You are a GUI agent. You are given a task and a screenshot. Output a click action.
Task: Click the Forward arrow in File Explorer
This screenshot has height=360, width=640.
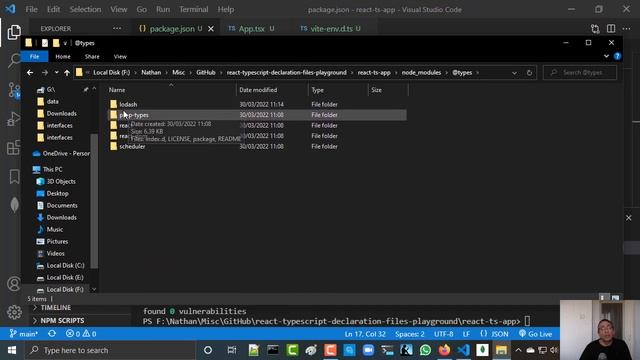tap(44, 73)
